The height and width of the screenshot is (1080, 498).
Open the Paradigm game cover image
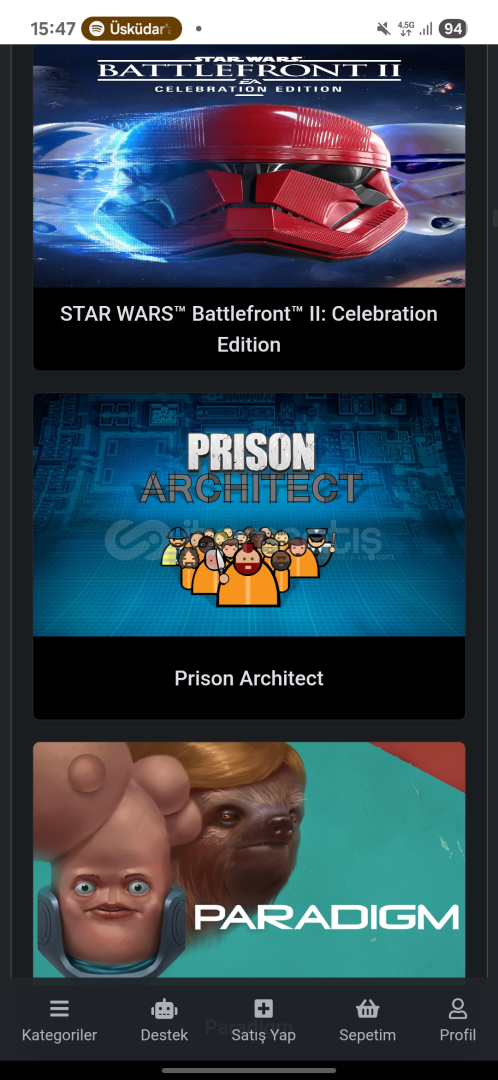249,860
